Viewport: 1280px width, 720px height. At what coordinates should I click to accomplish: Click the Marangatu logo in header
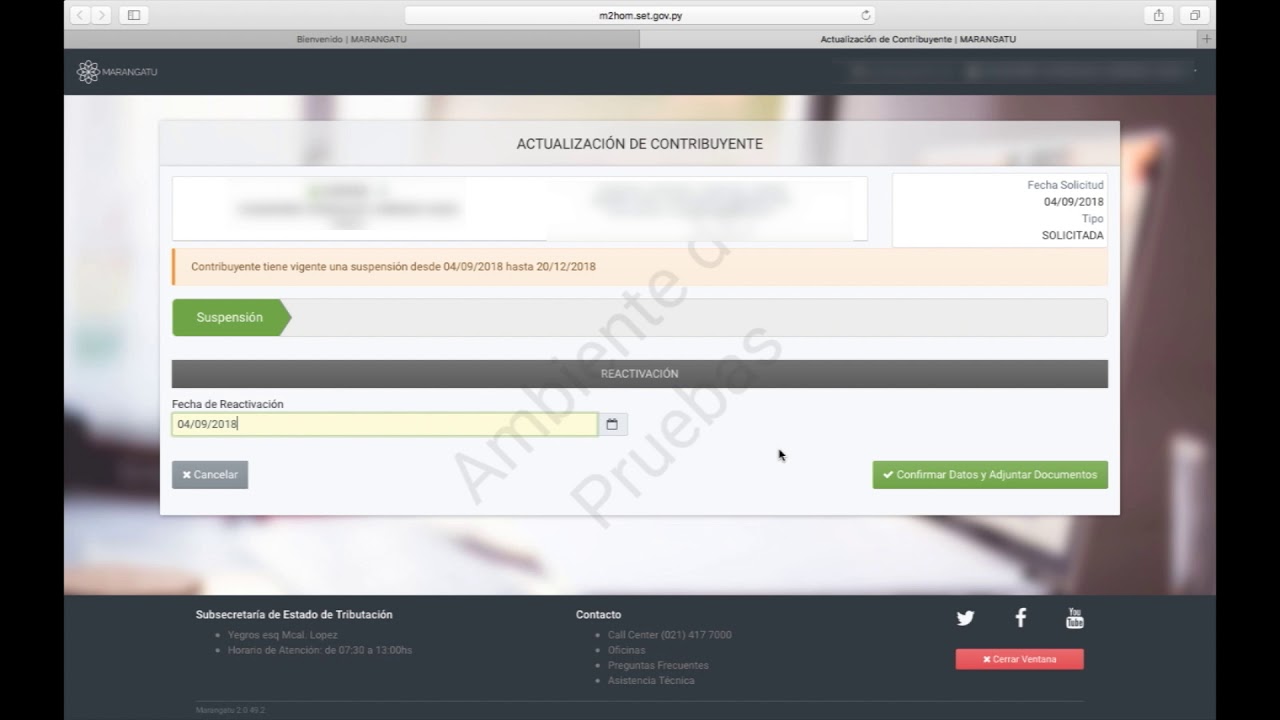click(x=117, y=72)
